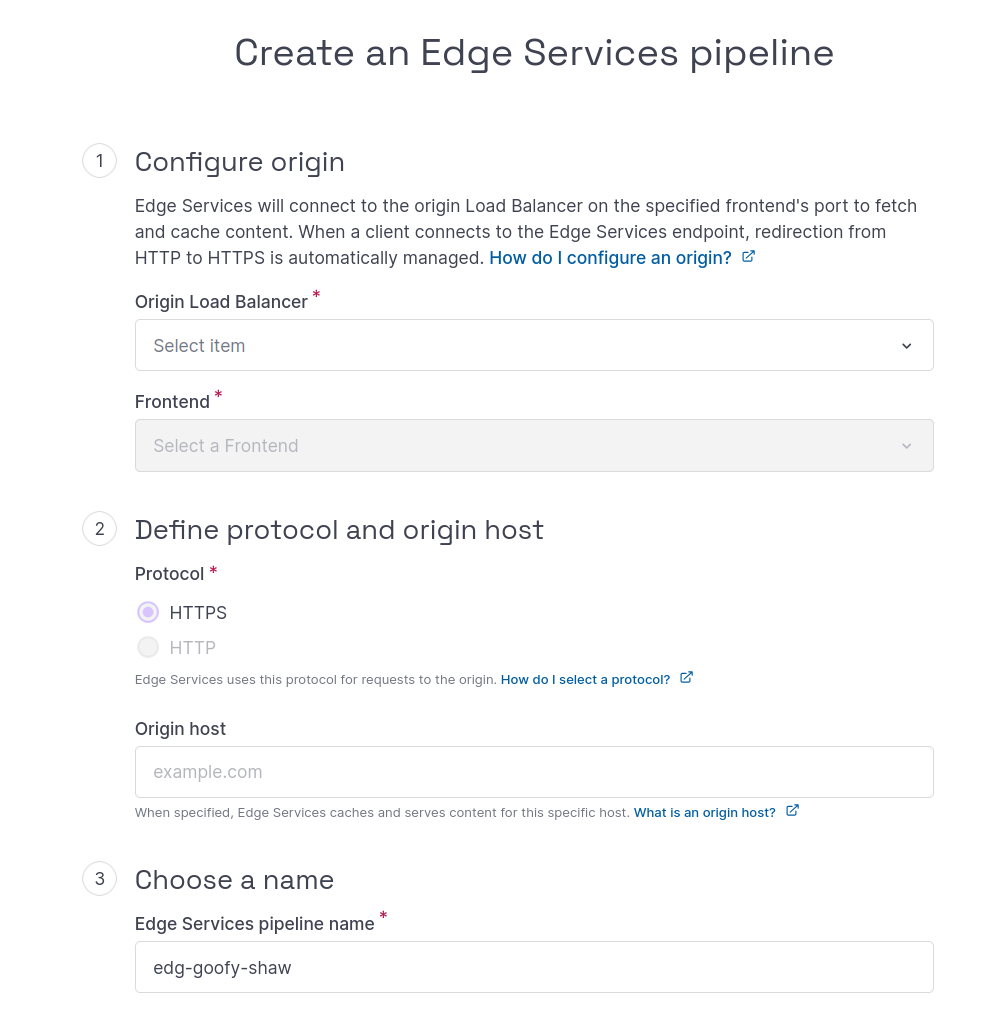This screenshot has width=985, height=1012.
Task: Click the external link icon after origin host help
Action: click(791, 811)
